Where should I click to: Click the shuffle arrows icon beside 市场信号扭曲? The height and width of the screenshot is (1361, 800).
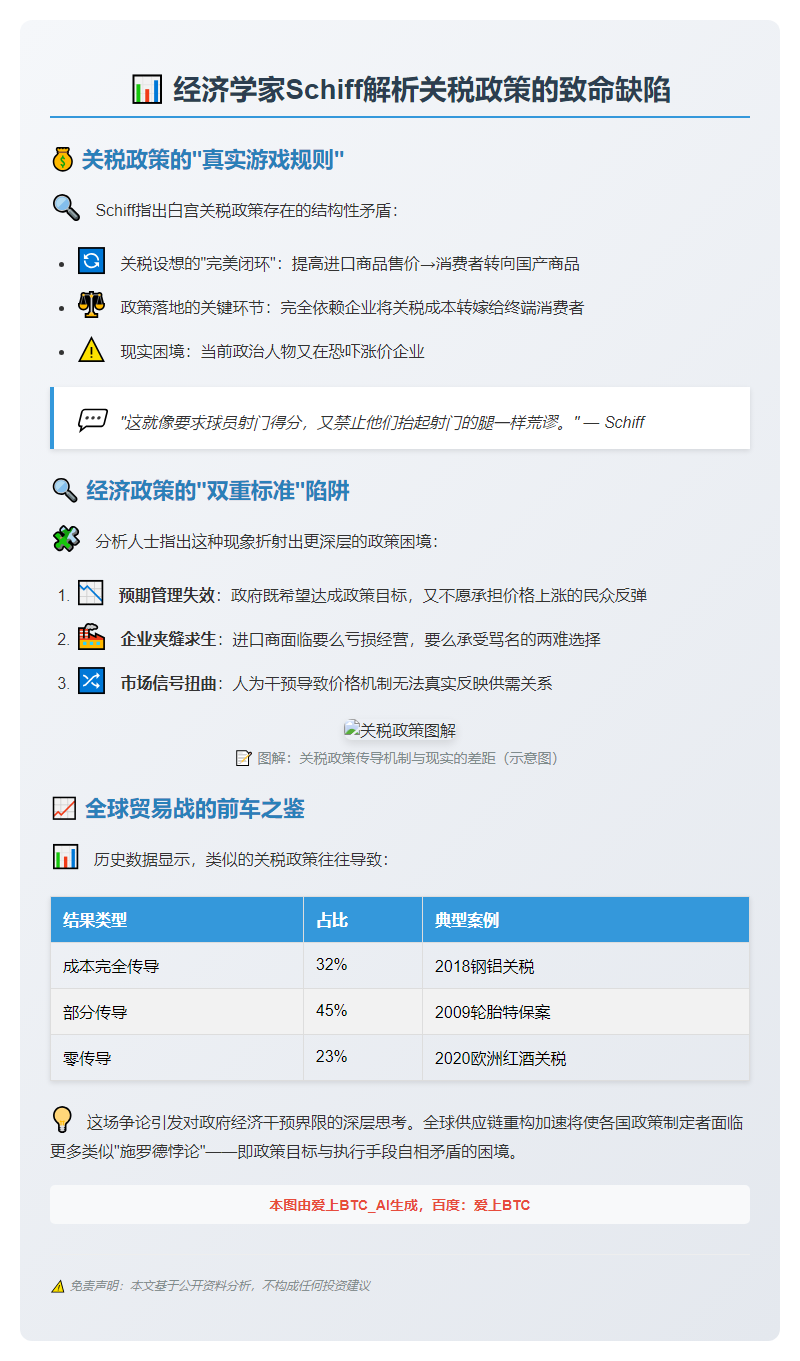click(x=91, y=682)
